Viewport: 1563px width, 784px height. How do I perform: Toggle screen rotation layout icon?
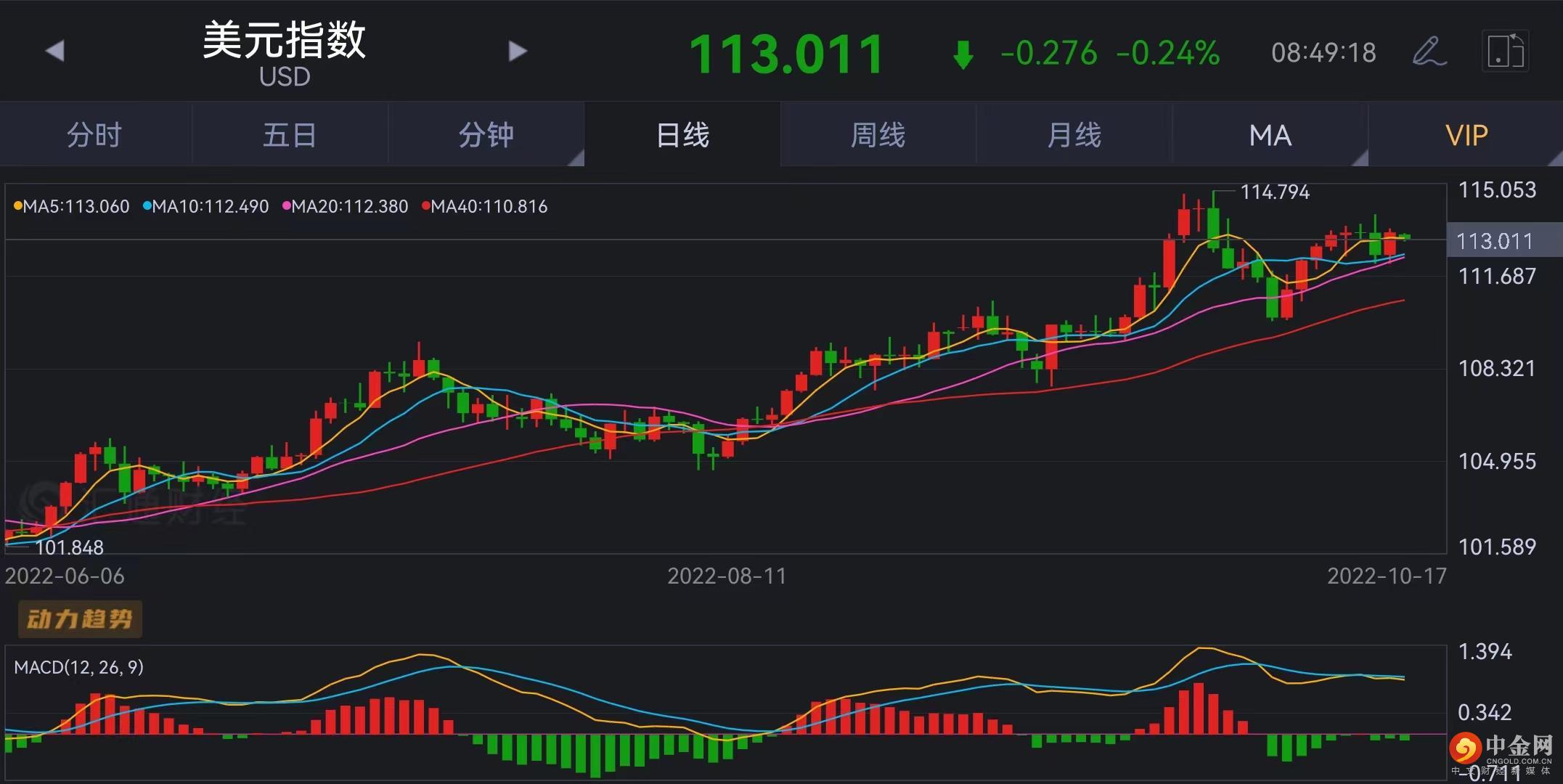[1505, 51]
